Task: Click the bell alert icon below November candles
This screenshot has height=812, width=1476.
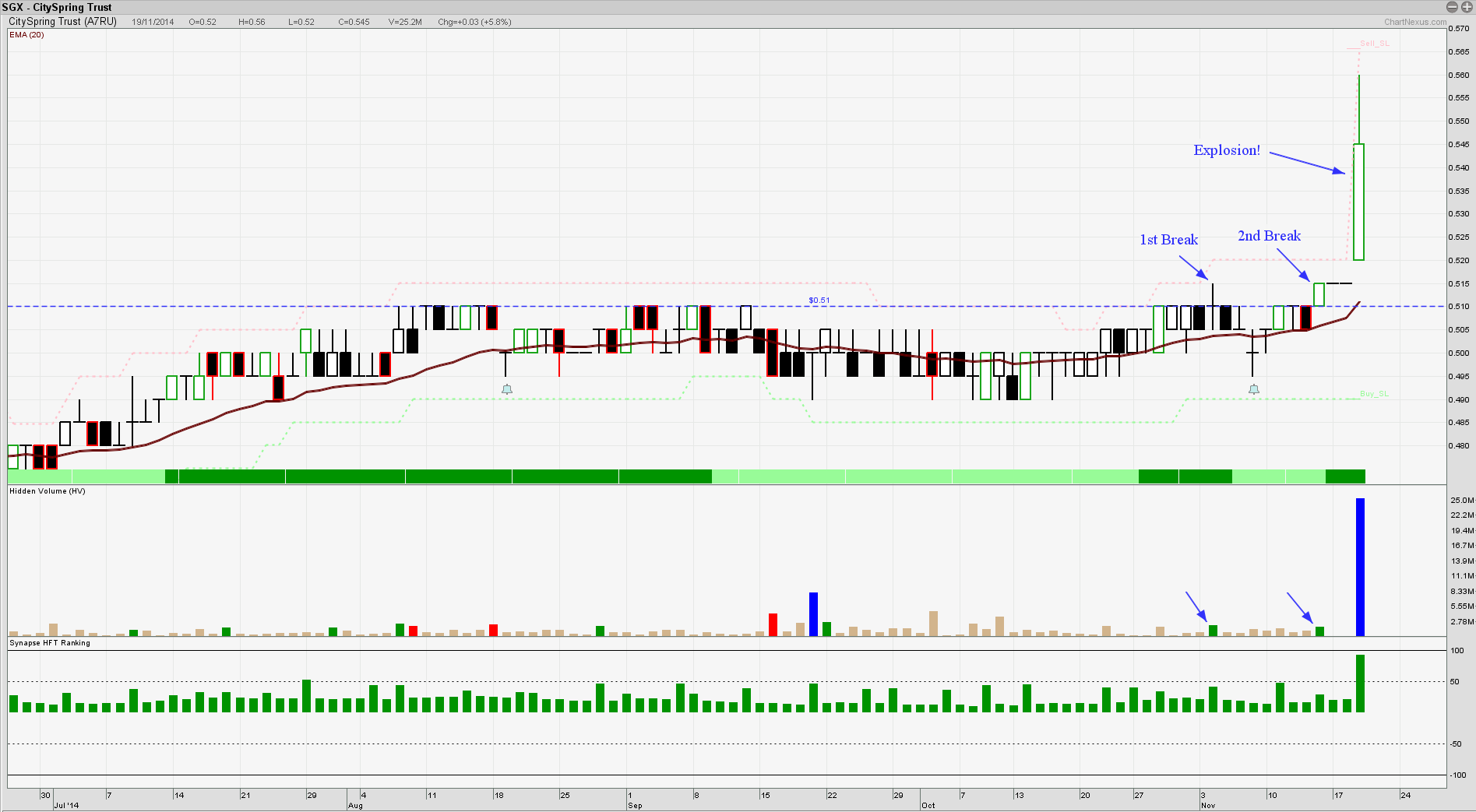Action: pos(1253,389)
